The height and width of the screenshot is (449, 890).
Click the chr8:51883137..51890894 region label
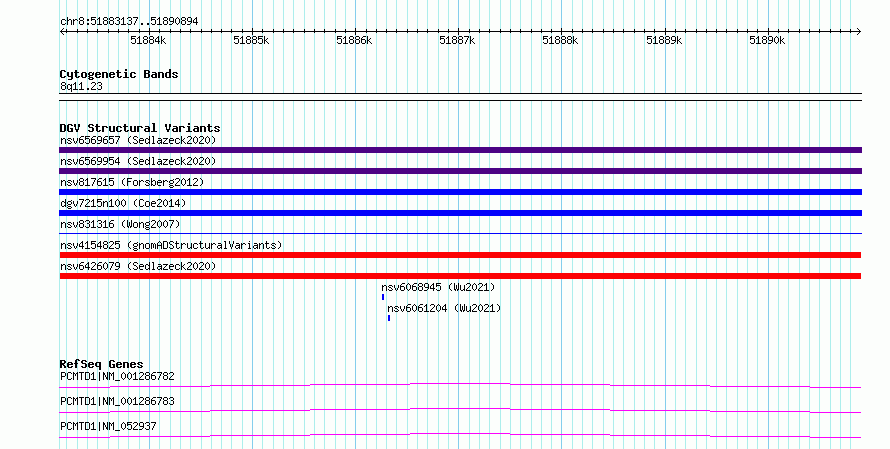point(129,22)
